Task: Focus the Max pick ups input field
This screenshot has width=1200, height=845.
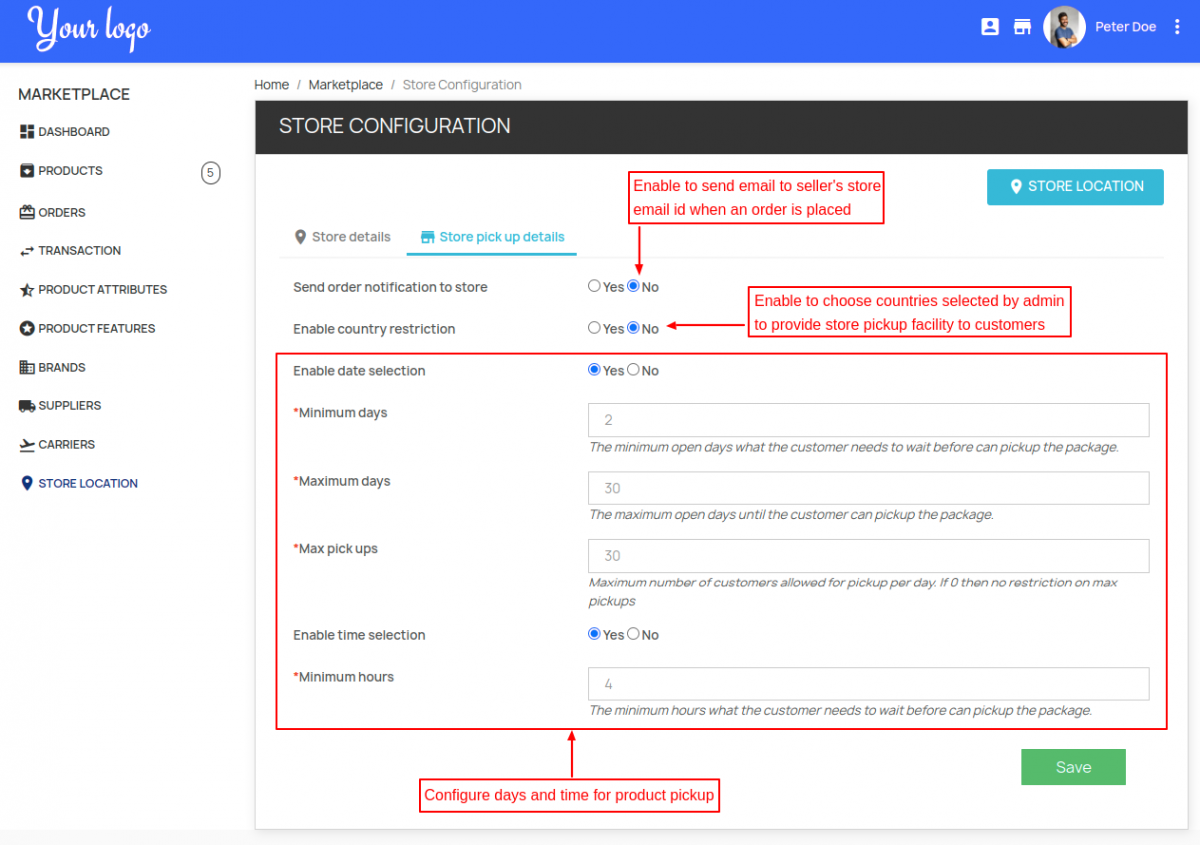Action: [869, 556]
